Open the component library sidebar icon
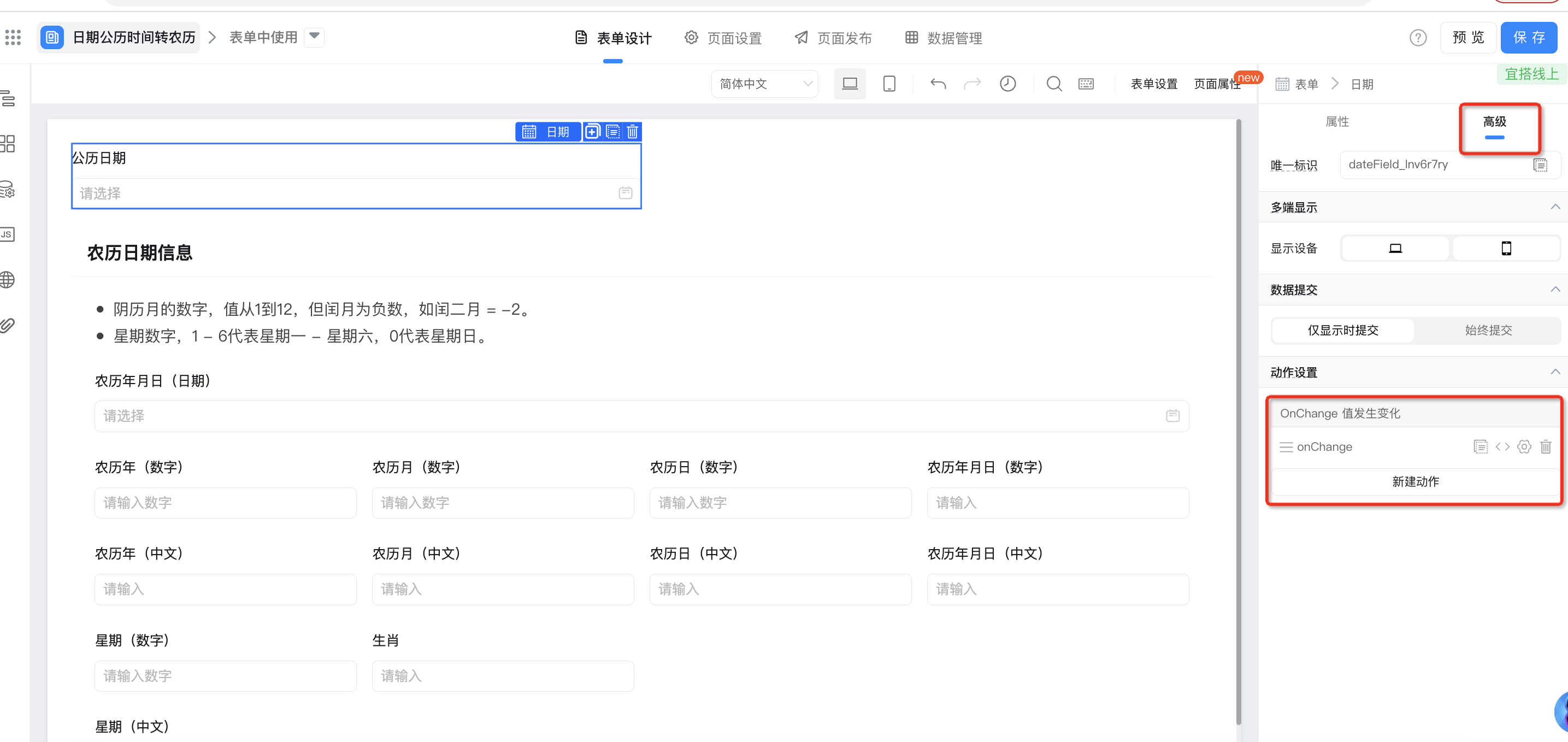This screenshot has height=742, width=1568. 8,144
